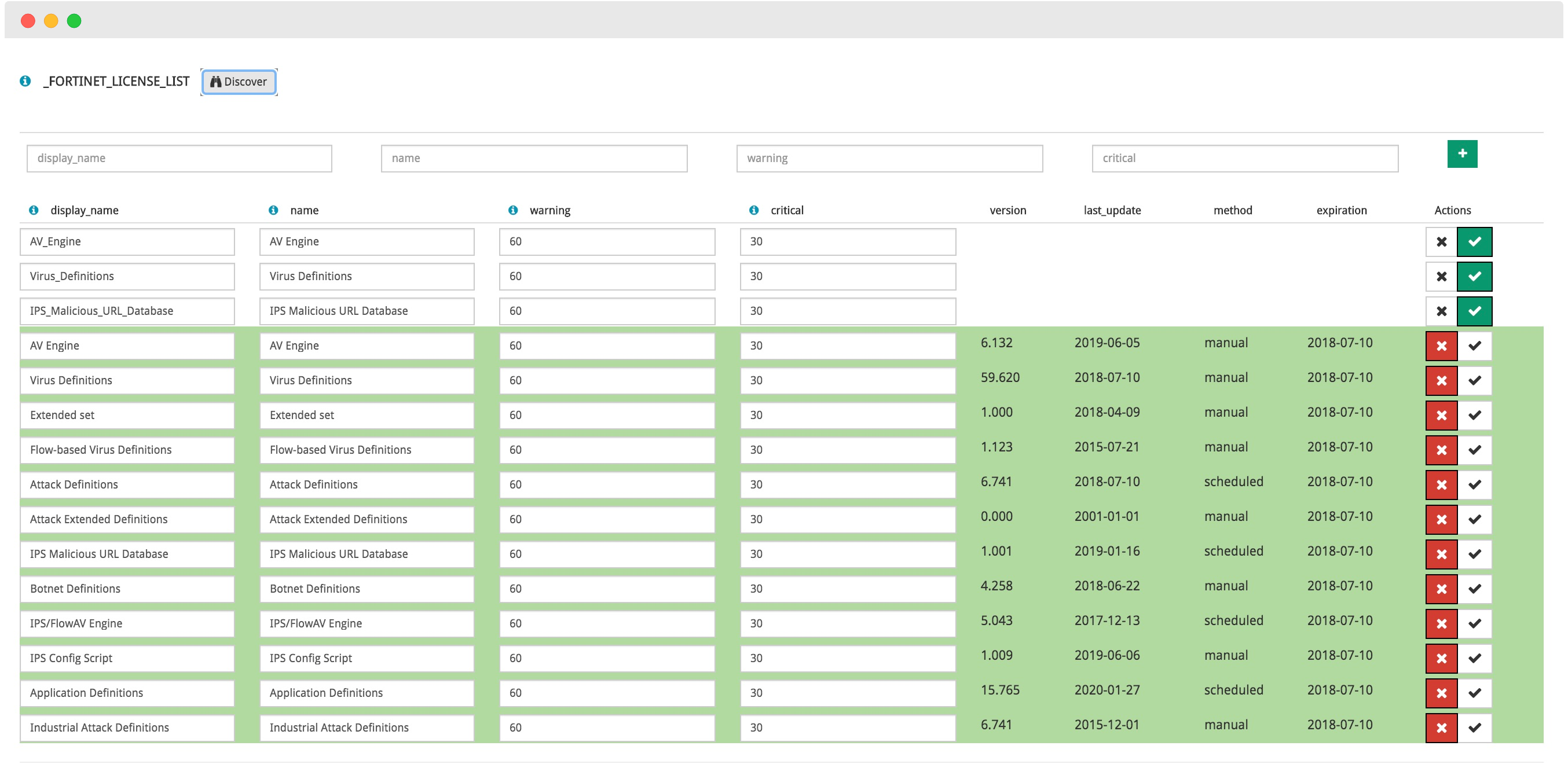Viewport: 1568px width, 764px height.
Task: Edit name field of Industrial Attack Definitions row
Action: coord(367,727)
